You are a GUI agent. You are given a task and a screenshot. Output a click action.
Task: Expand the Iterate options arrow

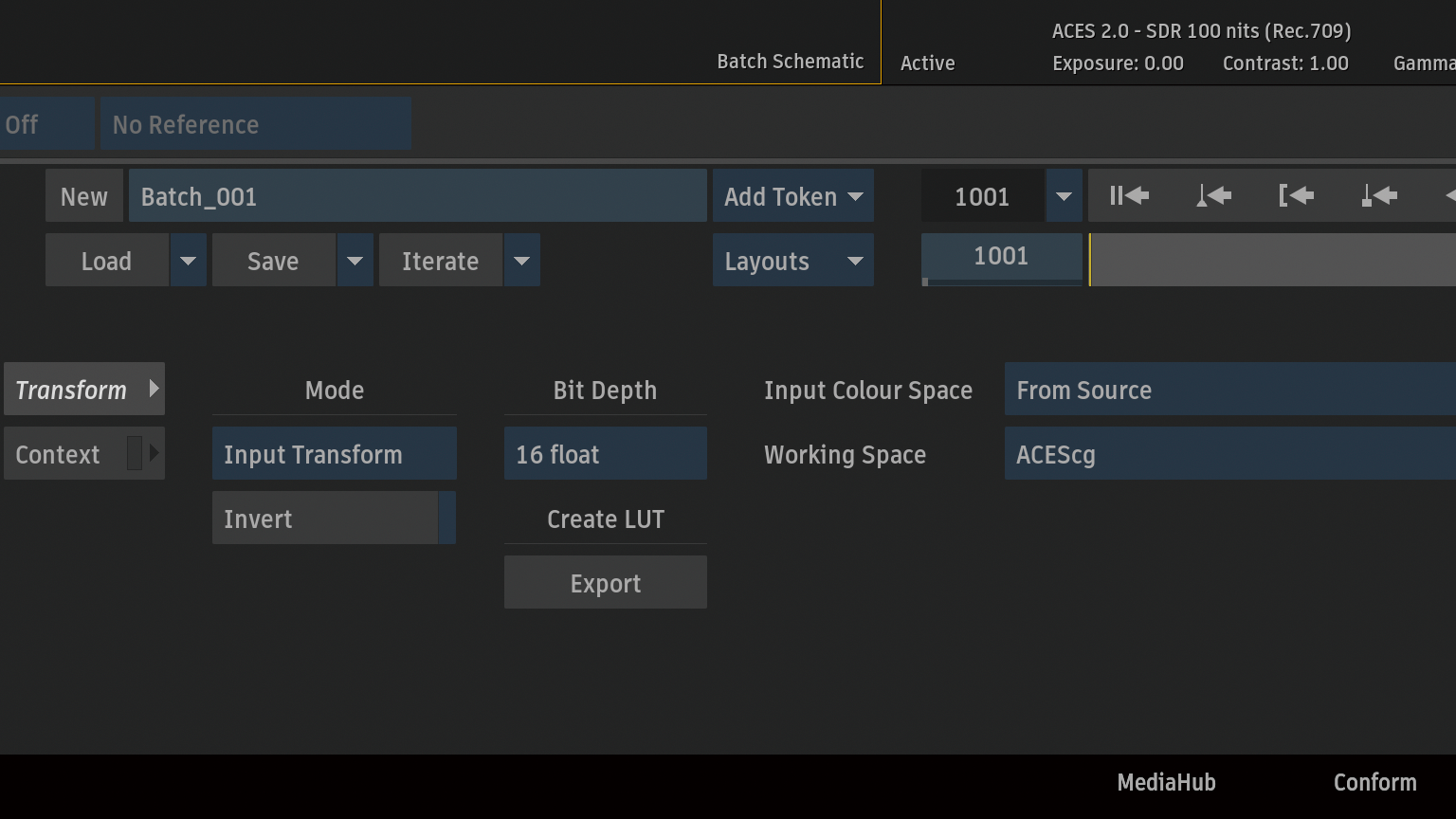point(521,261)
